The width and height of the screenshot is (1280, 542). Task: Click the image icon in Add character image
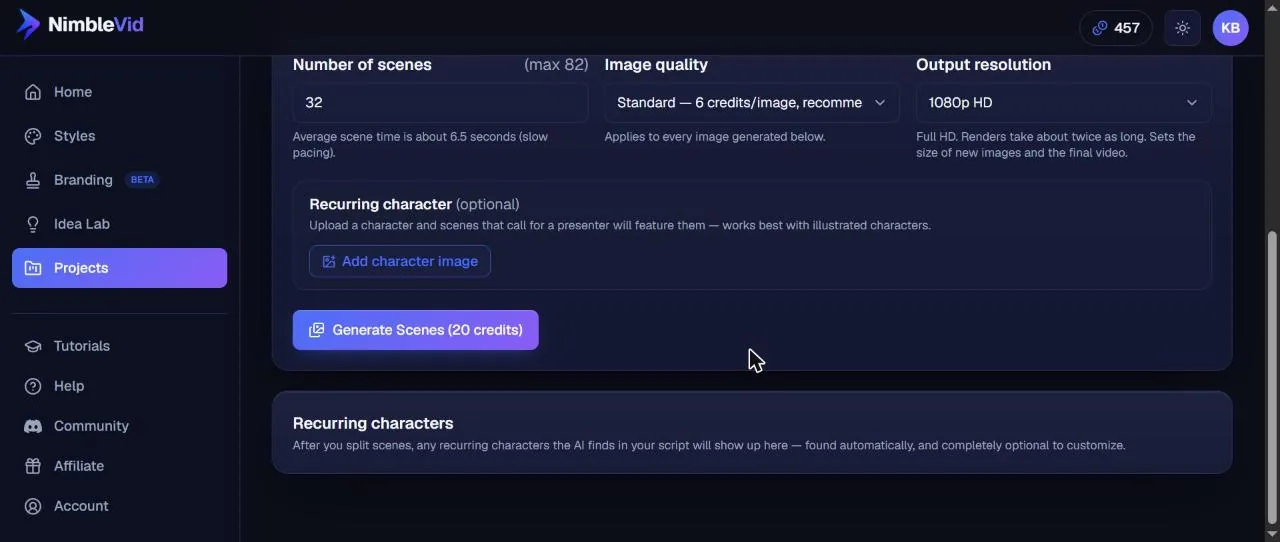coord(329,261)
